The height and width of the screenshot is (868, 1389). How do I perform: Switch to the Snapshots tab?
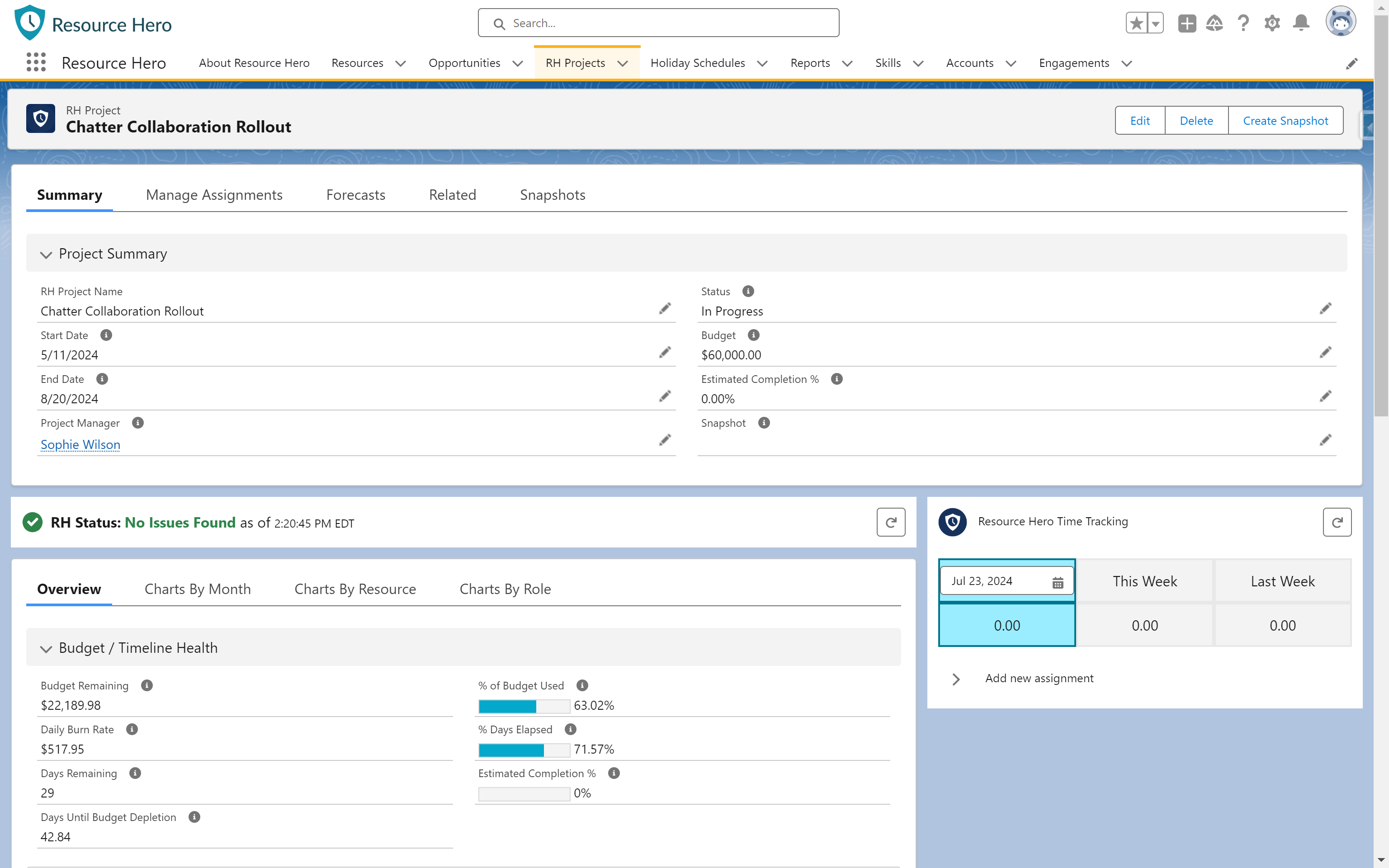pos(552,194)
